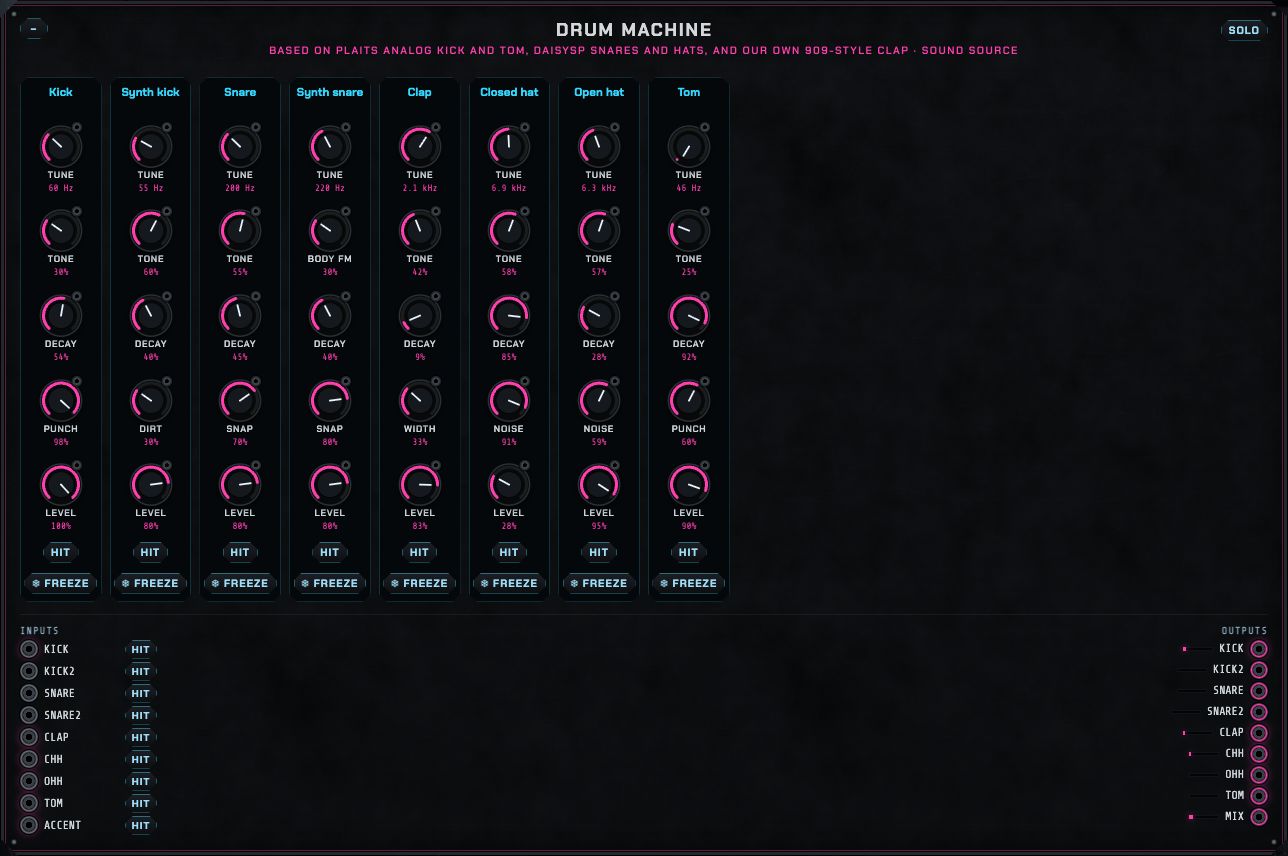Click the Closed hat NOISE knob

click(509, 401)
